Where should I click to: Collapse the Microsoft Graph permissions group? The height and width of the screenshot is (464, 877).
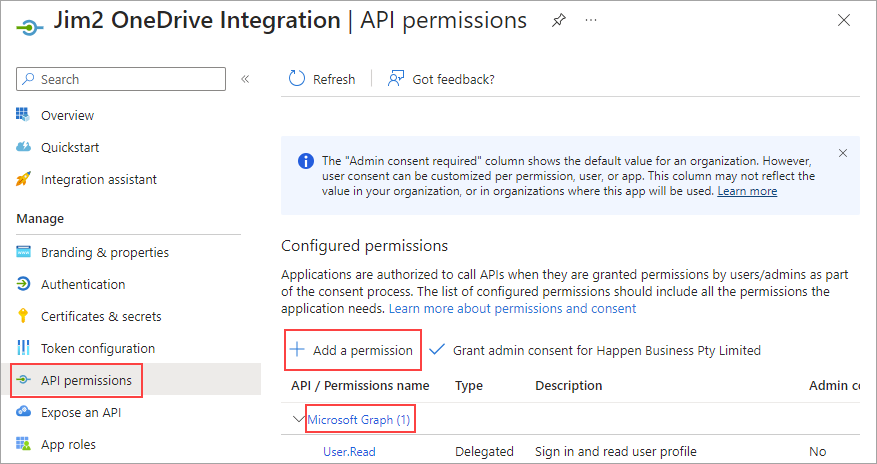click(x=298, y=419)
